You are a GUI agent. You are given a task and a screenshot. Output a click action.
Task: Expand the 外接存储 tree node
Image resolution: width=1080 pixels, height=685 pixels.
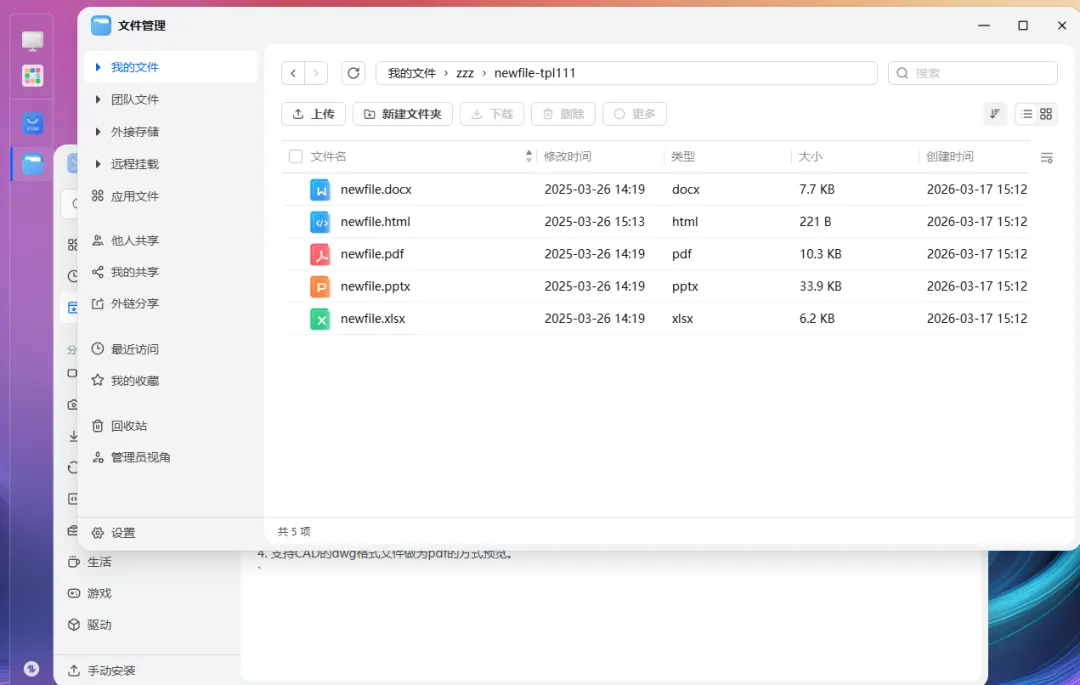click(98, 131)
